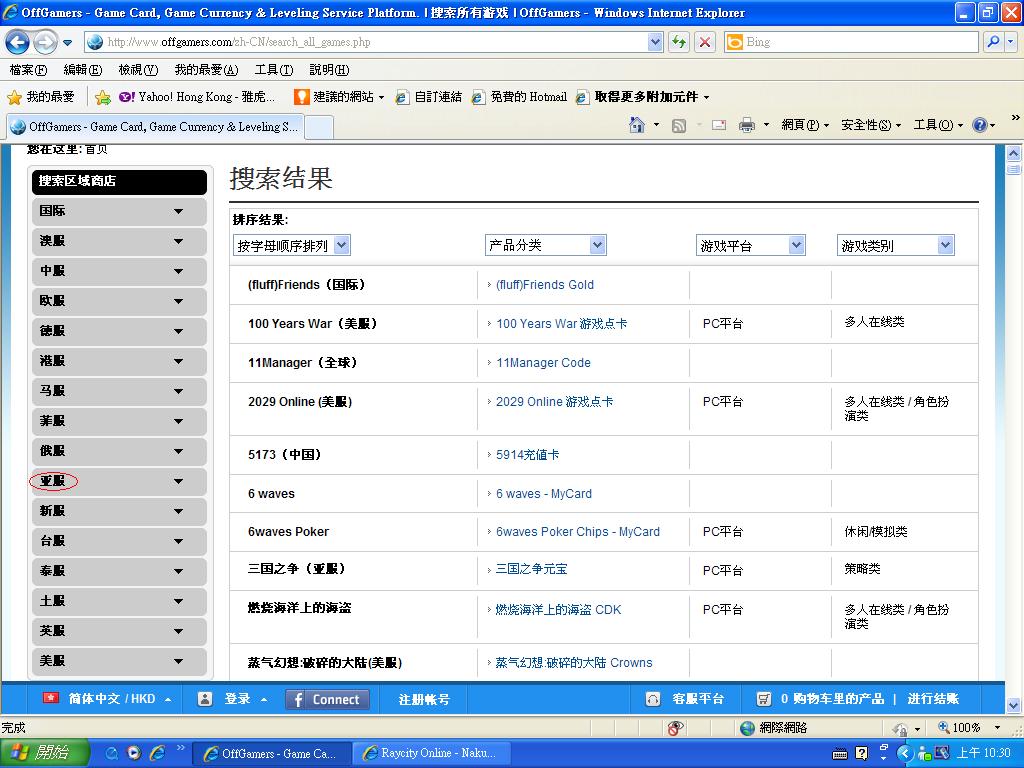This screenshot has height=768, width=1024.
Task: Click the Bing search magnifier button
Action: (992, 42)
